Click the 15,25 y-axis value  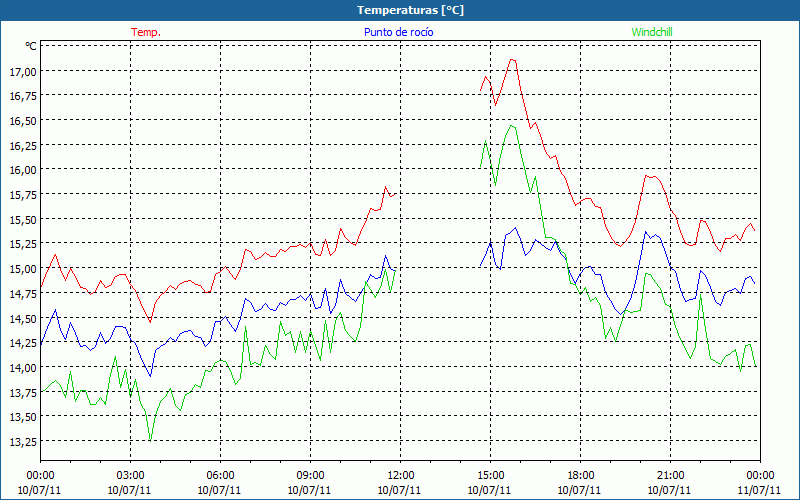(x=23, y=244)
